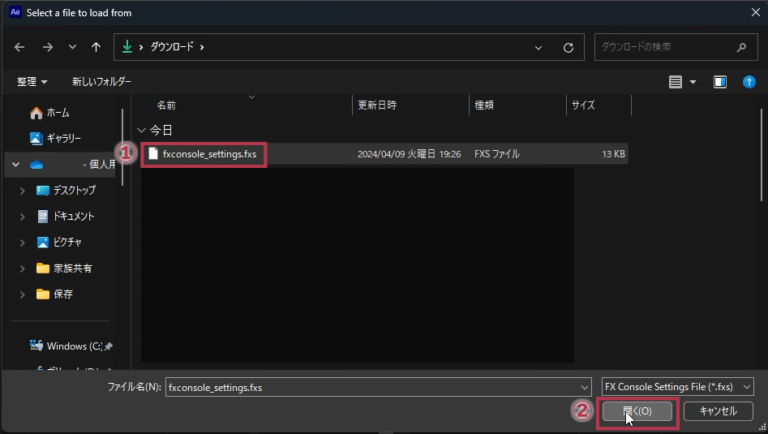Change the view layout icon
Image resolution: width=768 pixels, height=434 pixels.
pyautogui.click(x=675, y=82)
